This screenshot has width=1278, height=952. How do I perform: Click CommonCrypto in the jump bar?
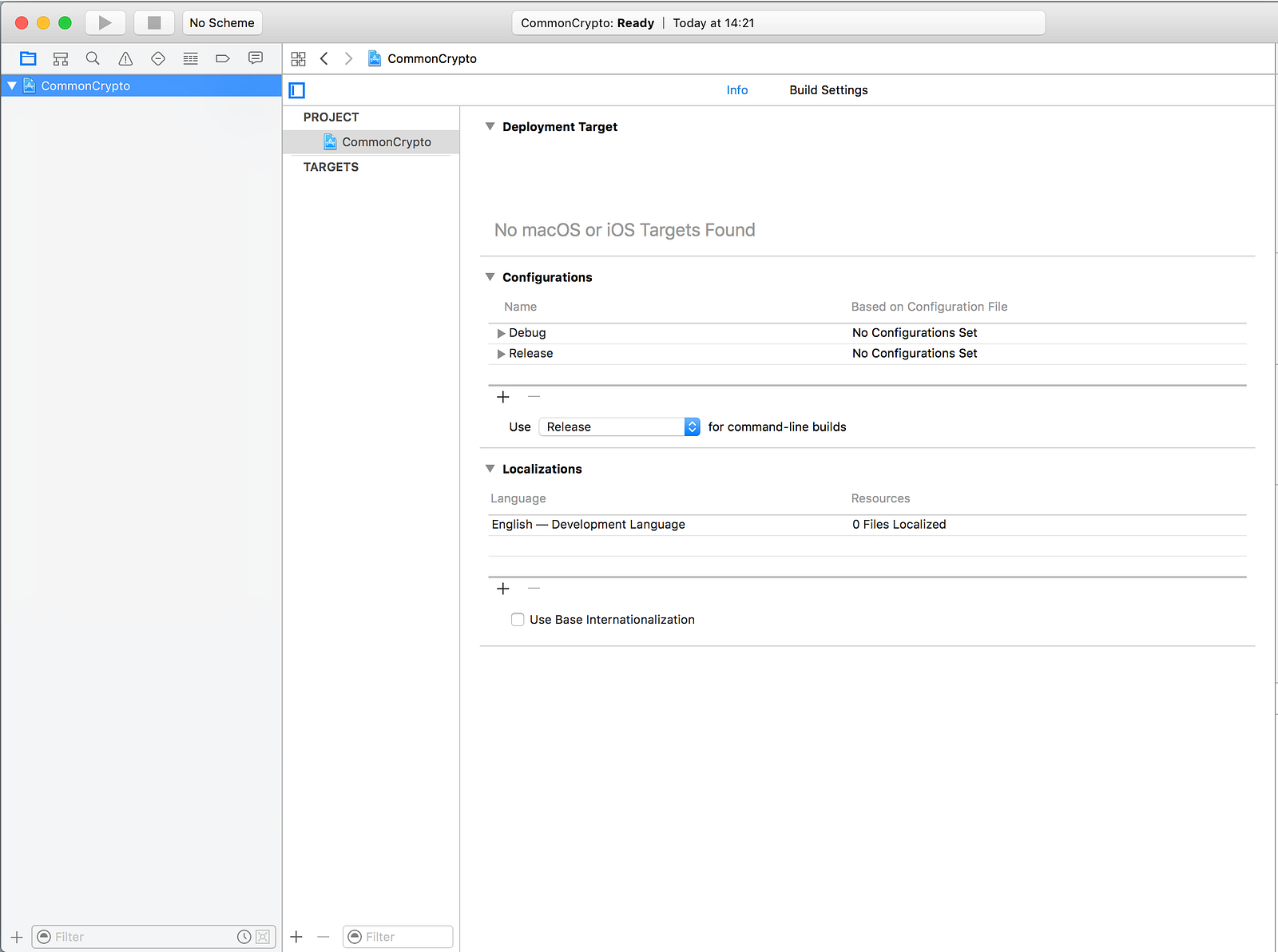click(x=423, y=59)
